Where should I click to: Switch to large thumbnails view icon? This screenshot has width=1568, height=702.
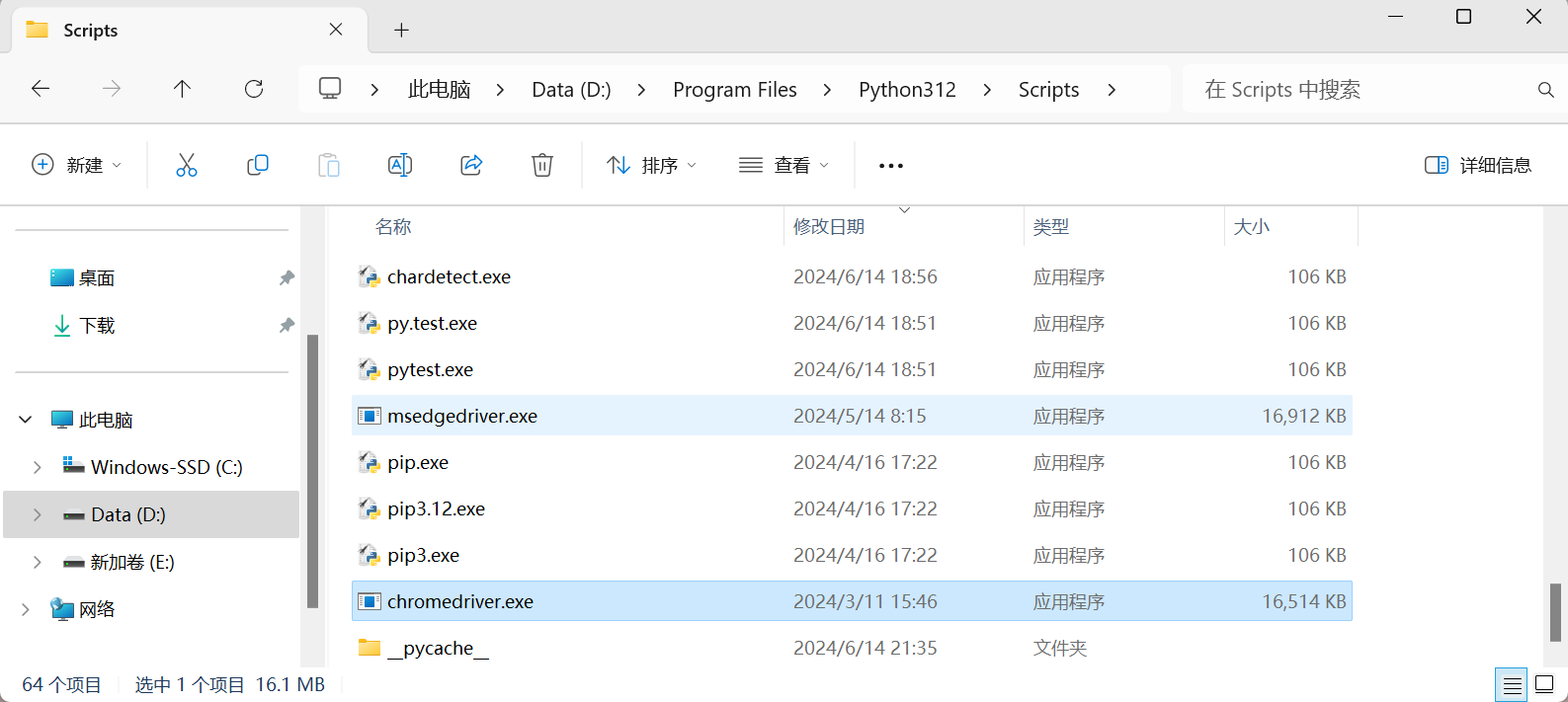pos(1544,684)
